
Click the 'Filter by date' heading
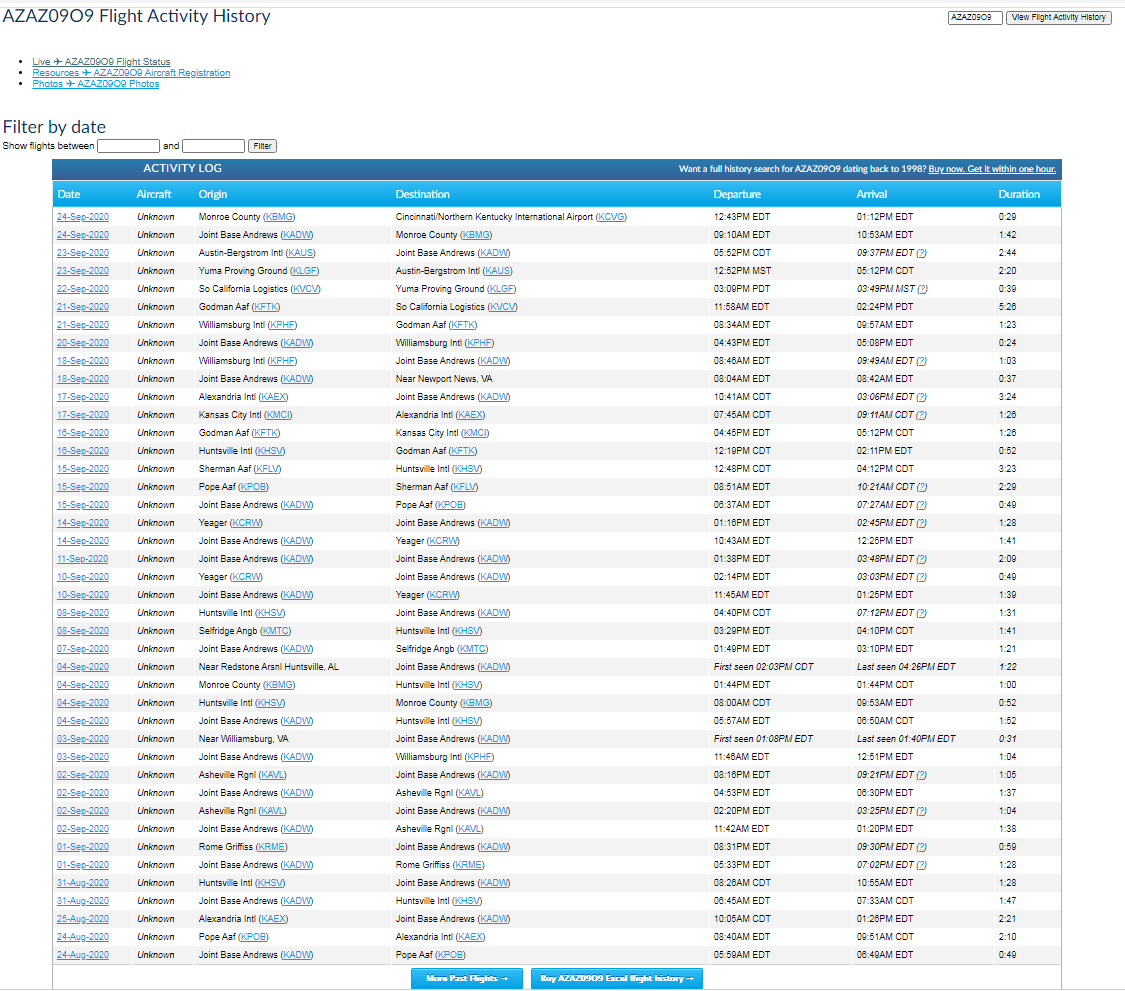(55, 127)
